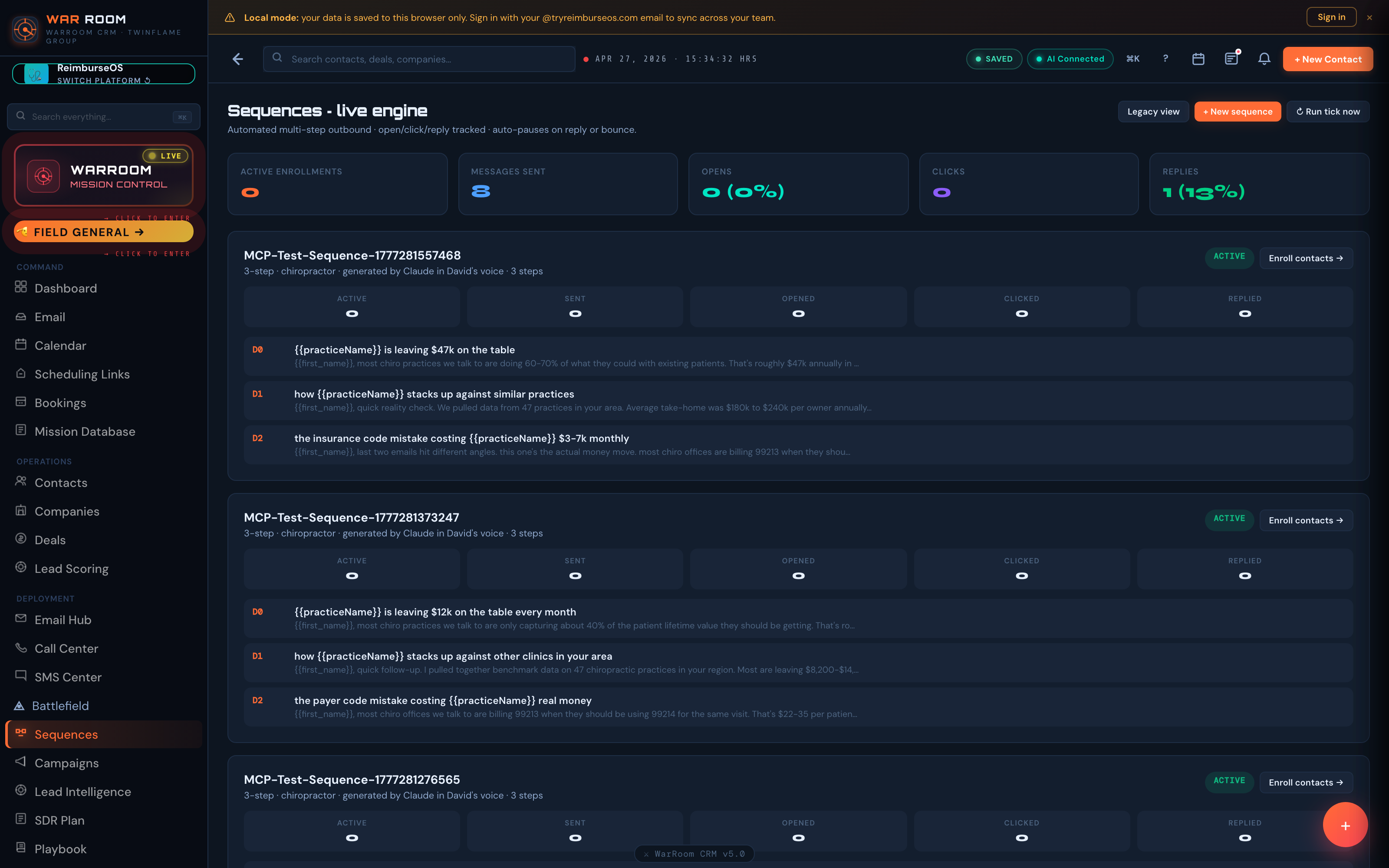Viewport: 1389px width, 868px height.
Task: Click the question mark help icon
Action: point(1165,59)
